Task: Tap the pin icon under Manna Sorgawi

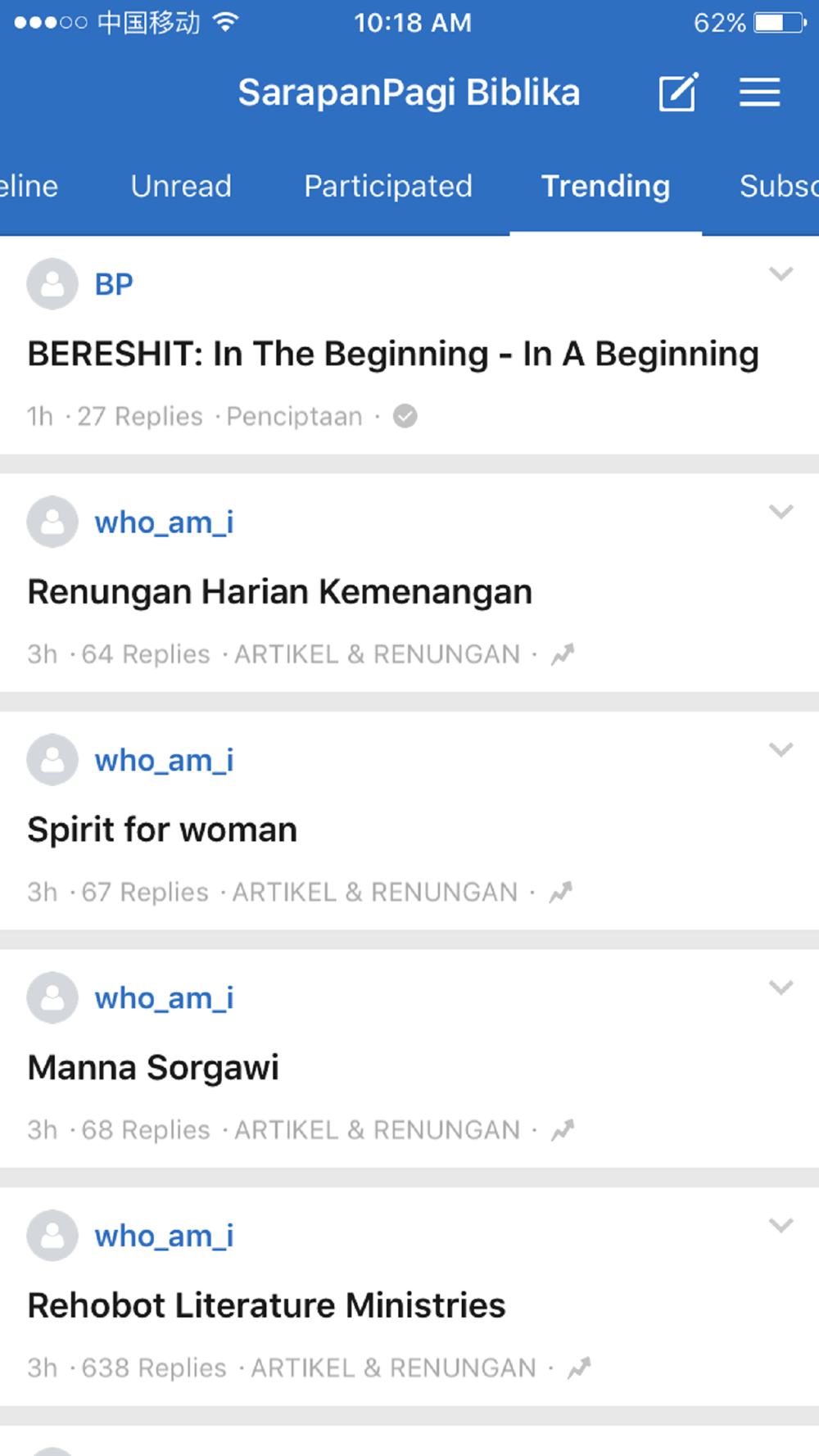Action: 563,1130
